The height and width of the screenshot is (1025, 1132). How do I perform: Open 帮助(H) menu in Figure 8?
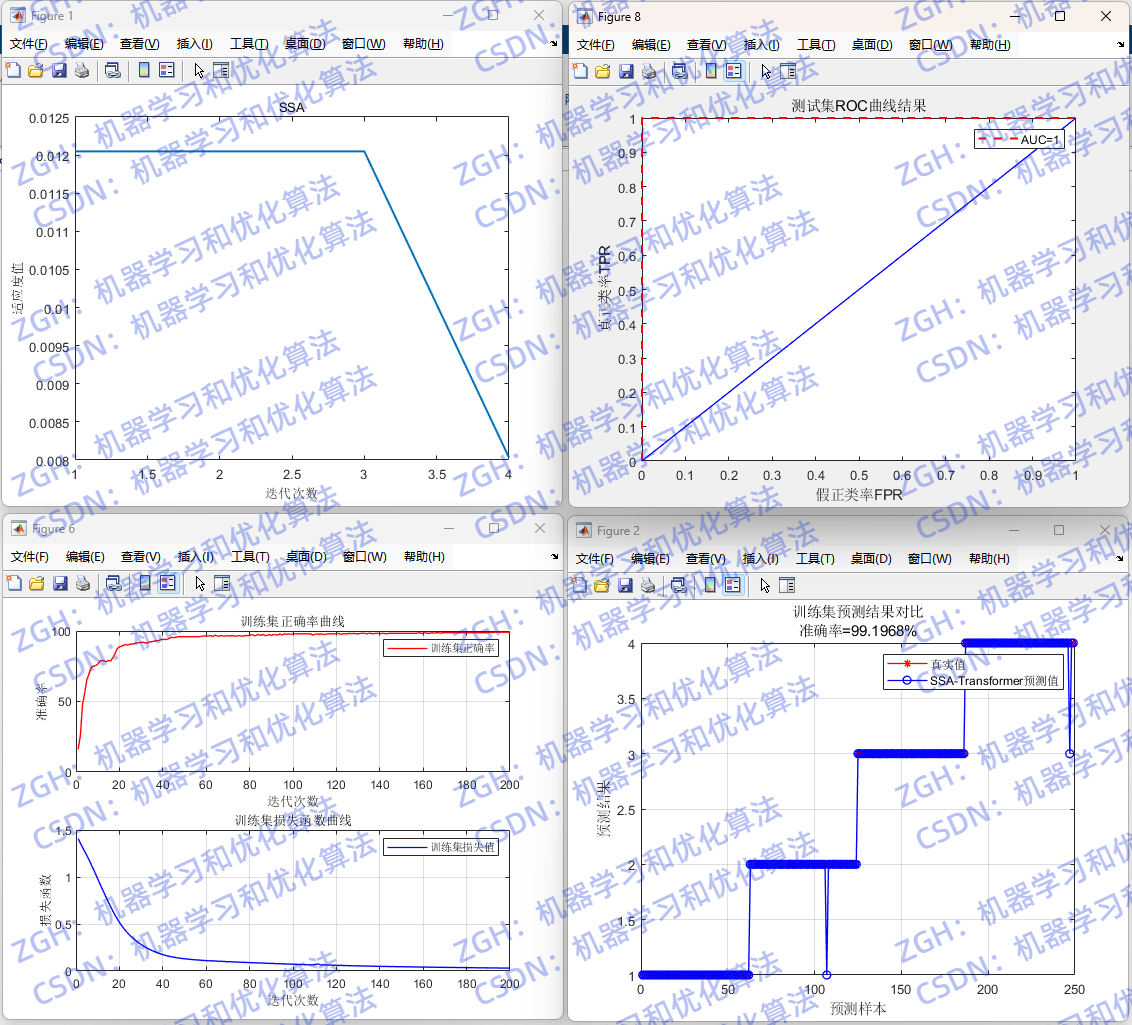990,45
